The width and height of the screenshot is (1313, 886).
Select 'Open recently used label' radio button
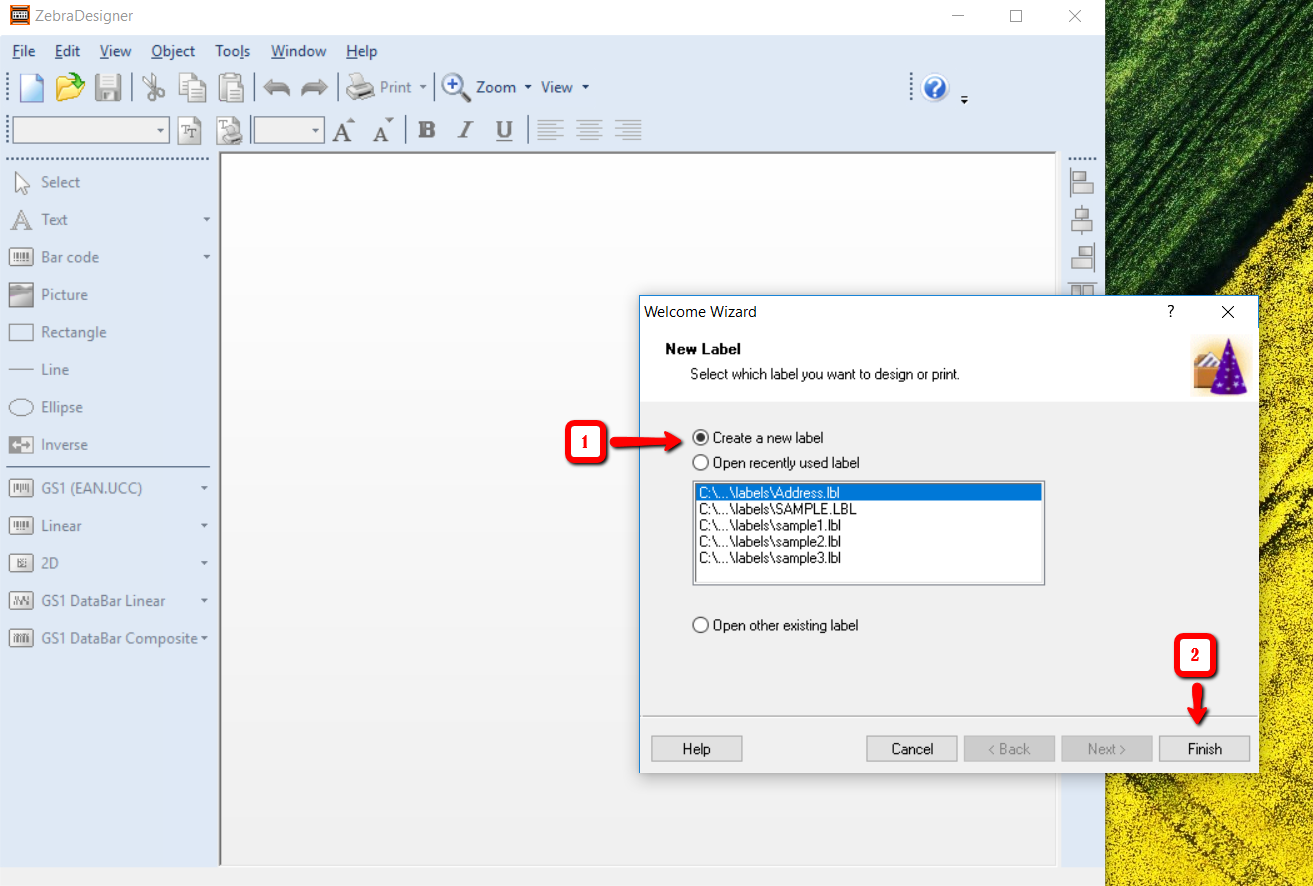pyautogui.click(x=701, y=463)
